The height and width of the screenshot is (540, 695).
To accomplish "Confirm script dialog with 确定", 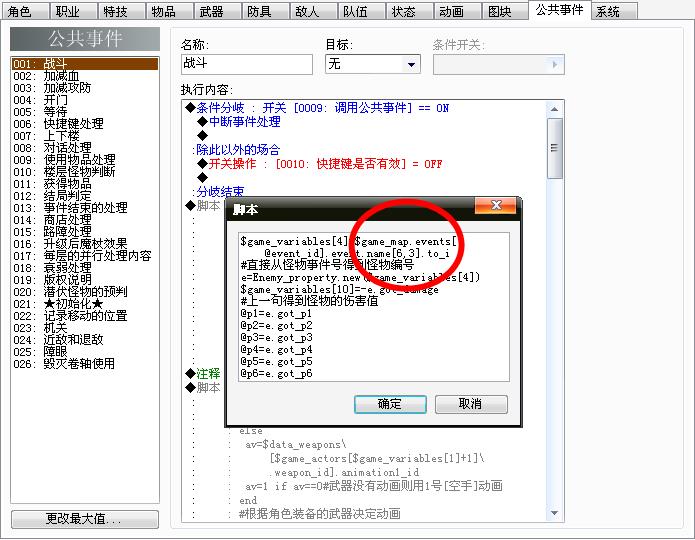I will 390,404.
